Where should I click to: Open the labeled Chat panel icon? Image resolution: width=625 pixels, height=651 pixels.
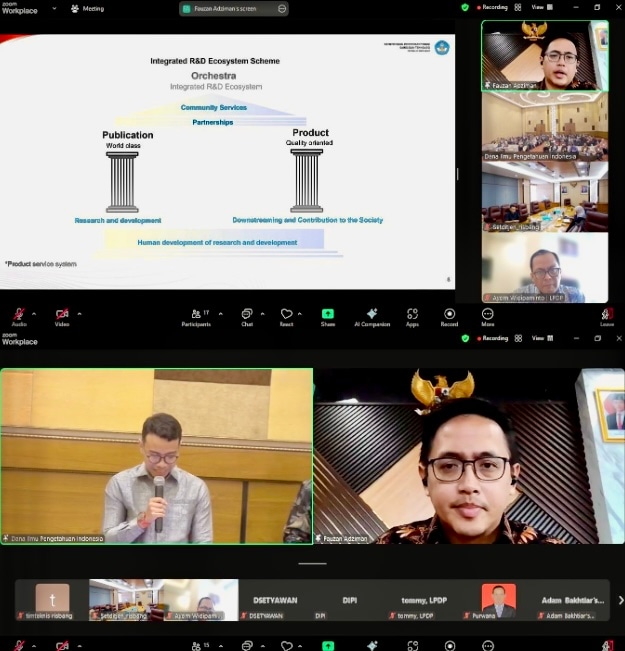(x=247, y=315)
